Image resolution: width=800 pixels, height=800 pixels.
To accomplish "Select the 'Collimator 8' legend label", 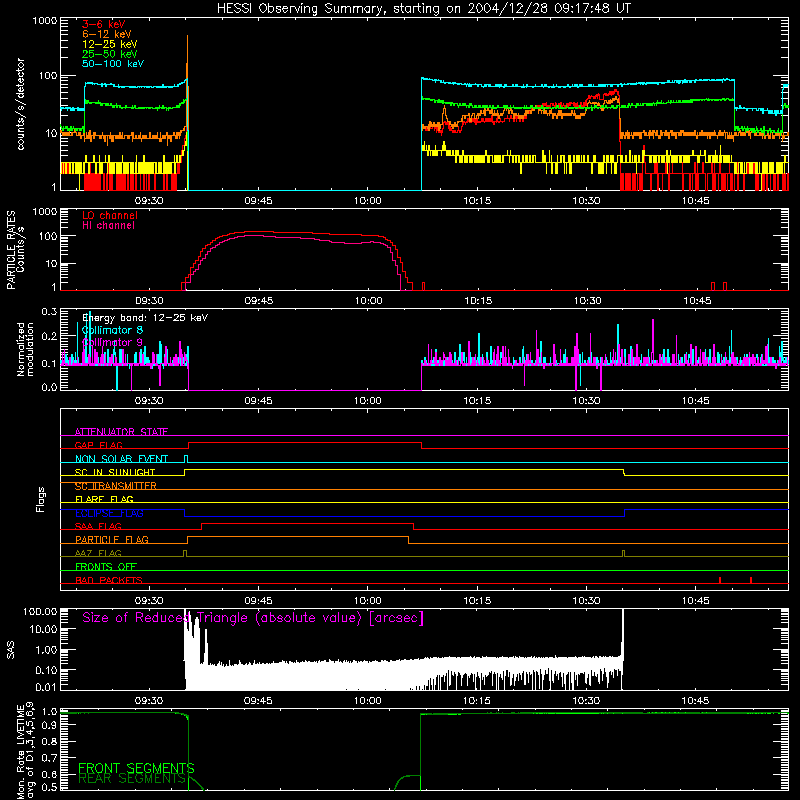I will coord(112,330).
